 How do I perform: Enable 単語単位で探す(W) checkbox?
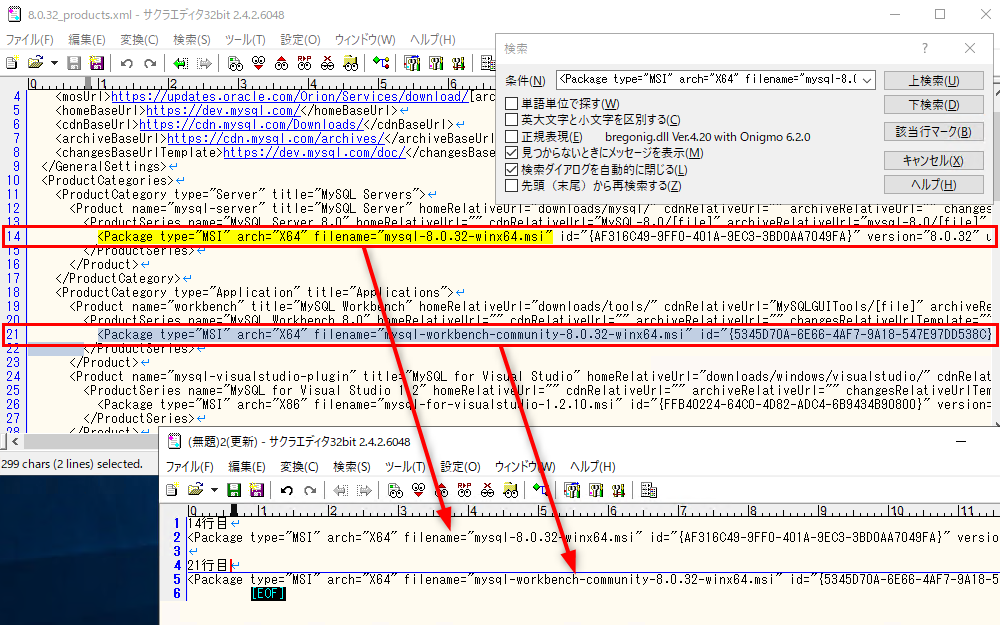[511, 103]
